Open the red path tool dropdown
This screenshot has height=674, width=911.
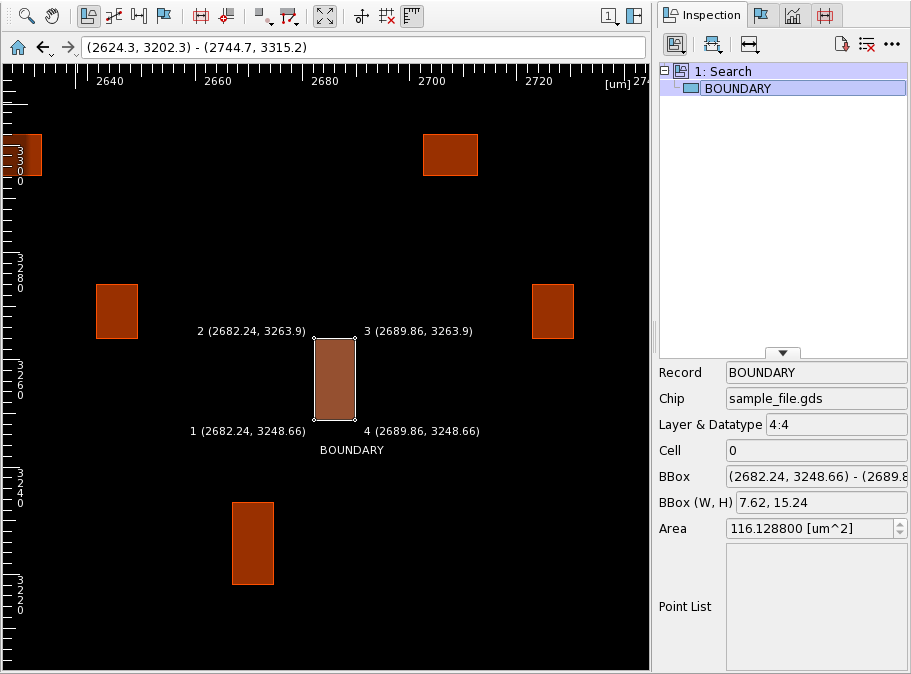(289, 16)
